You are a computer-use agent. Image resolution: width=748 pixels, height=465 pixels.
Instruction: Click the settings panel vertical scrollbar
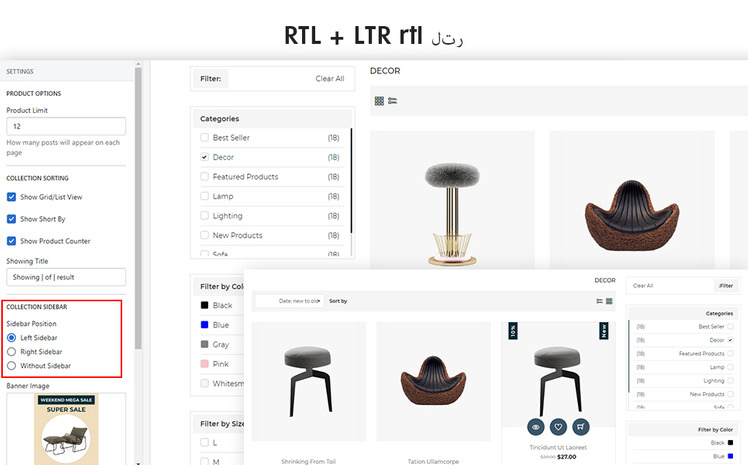coord(138,207)
